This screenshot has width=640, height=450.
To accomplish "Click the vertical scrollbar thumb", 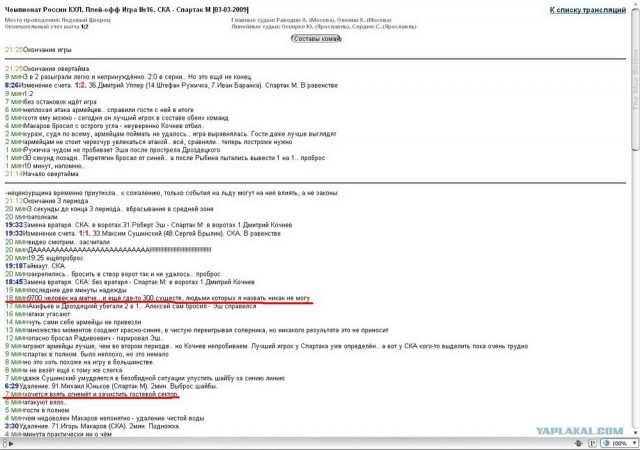I will click(x=636, y=80).
